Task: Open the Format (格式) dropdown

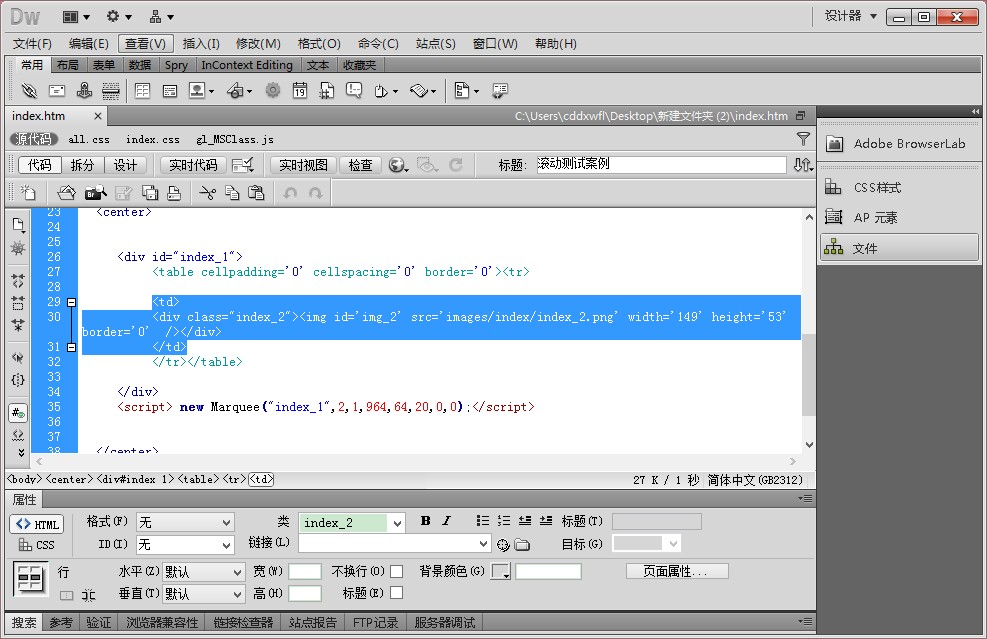Action: click(x=185, y=522)
